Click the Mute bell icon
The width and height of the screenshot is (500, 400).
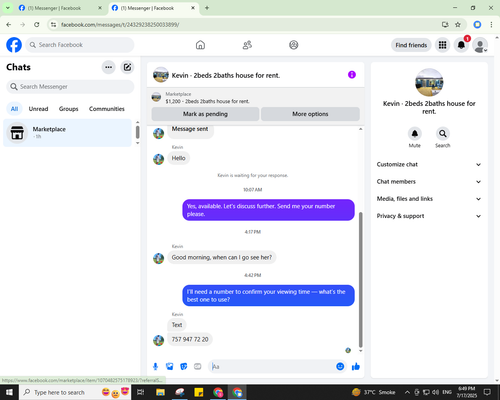(x=415, y=134)
